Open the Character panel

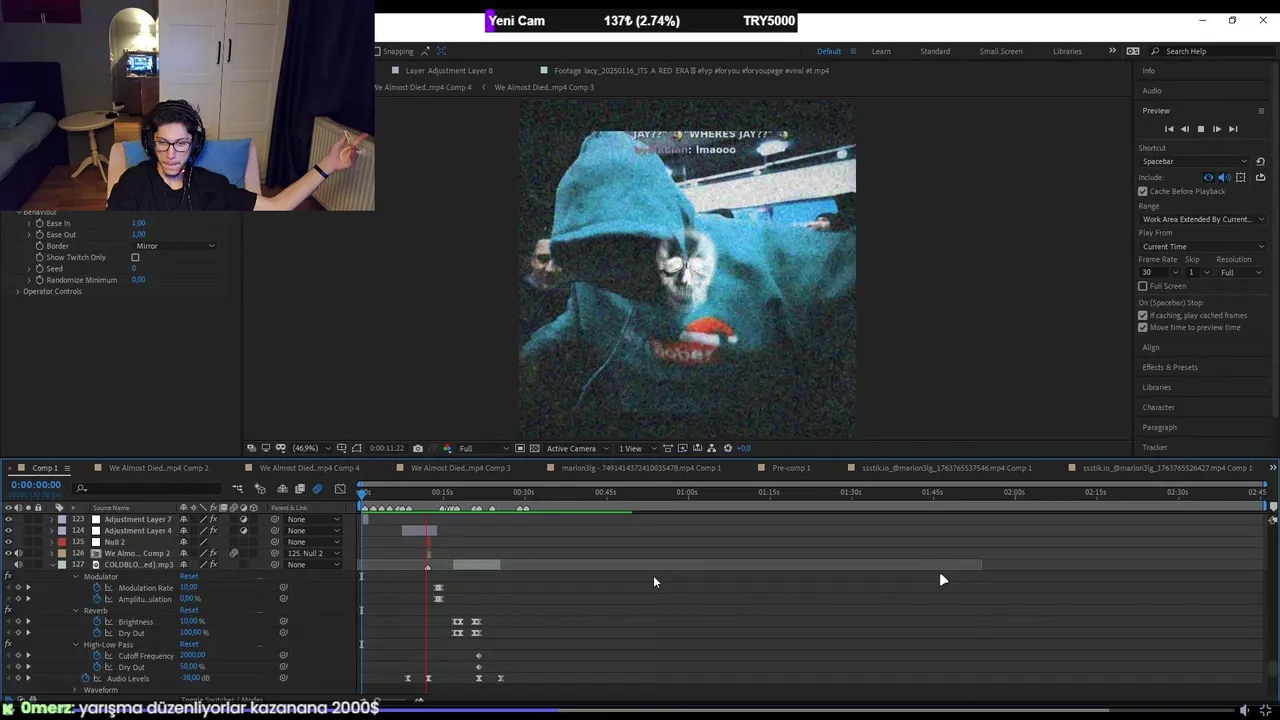pos(1159,407)
